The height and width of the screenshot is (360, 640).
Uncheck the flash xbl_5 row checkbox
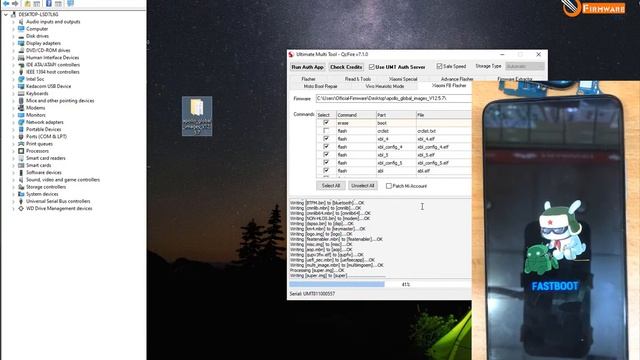326,154
